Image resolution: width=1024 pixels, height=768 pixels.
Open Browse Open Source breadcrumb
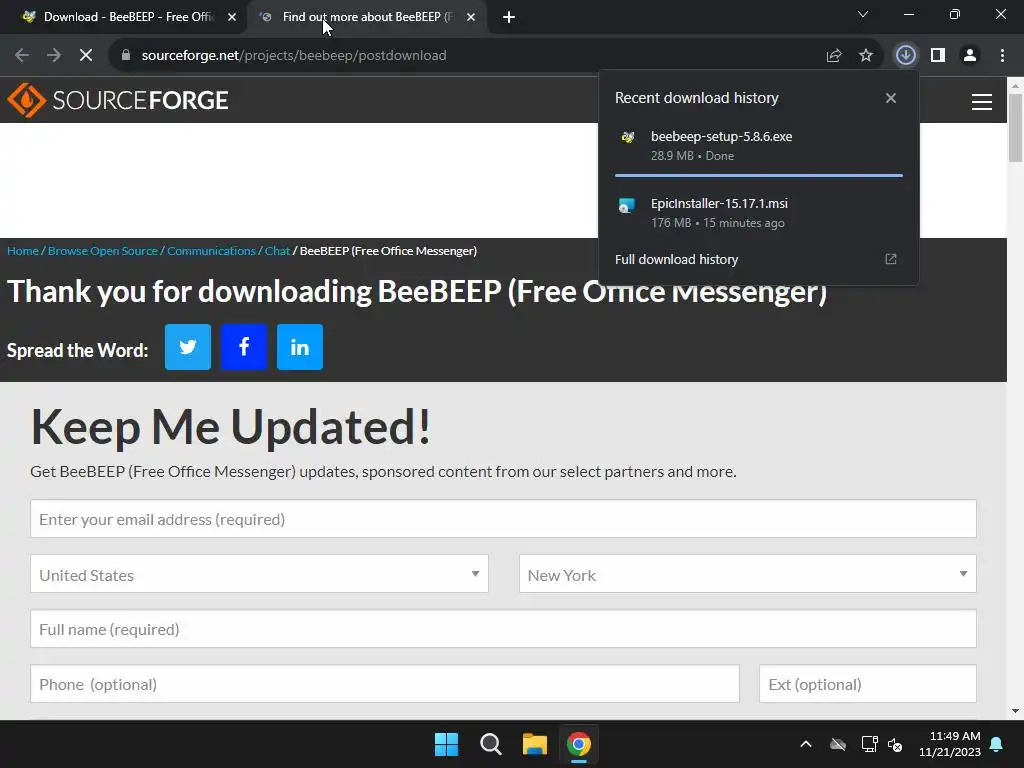click(x=103, y=251)
